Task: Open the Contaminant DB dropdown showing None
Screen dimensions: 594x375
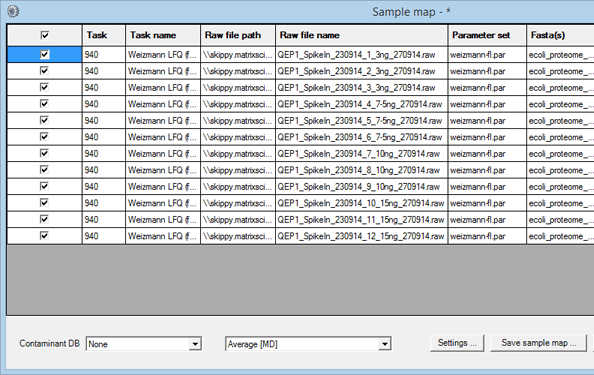Action: (x=144, y=344)
